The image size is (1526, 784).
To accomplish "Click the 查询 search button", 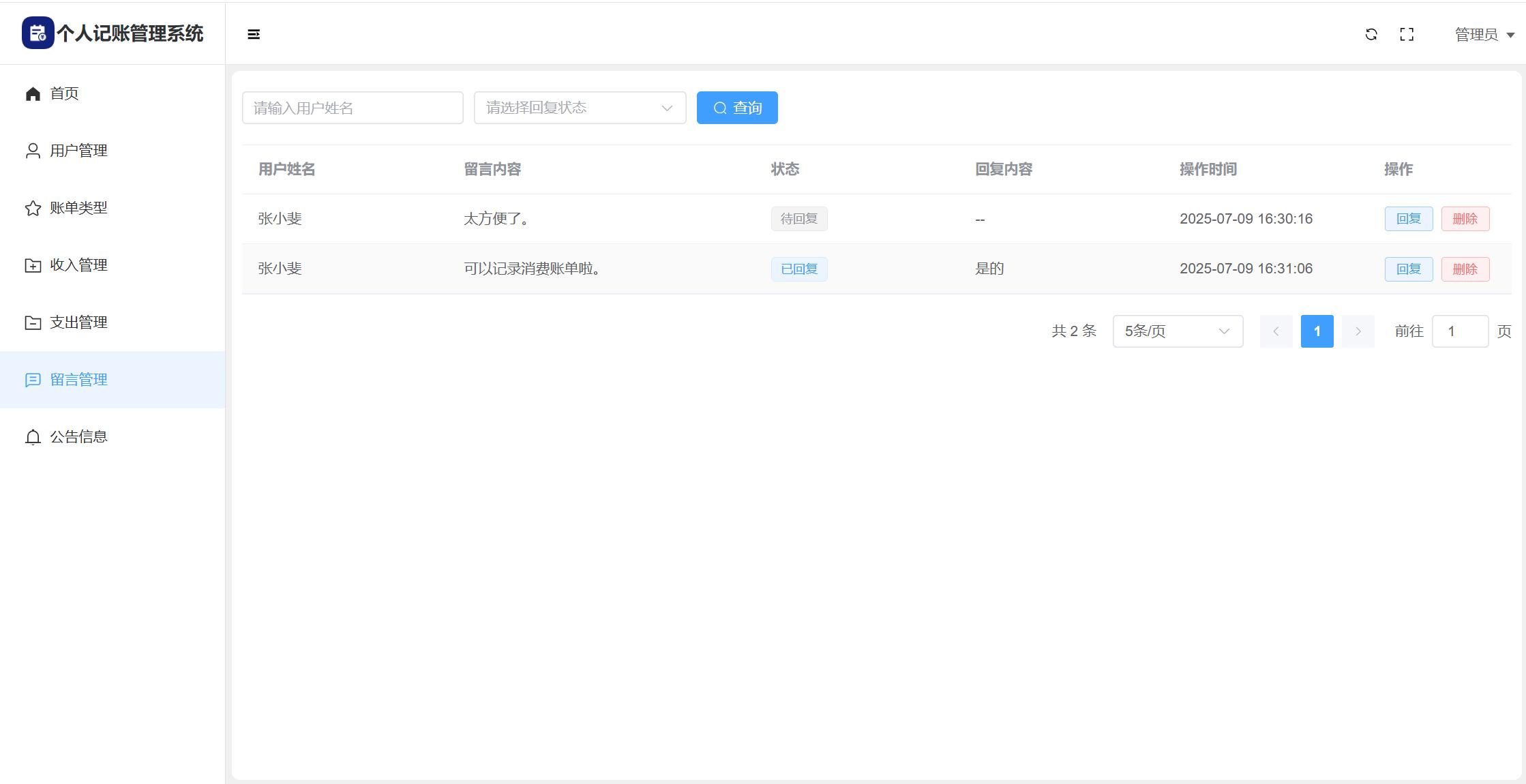I will 737,108.
